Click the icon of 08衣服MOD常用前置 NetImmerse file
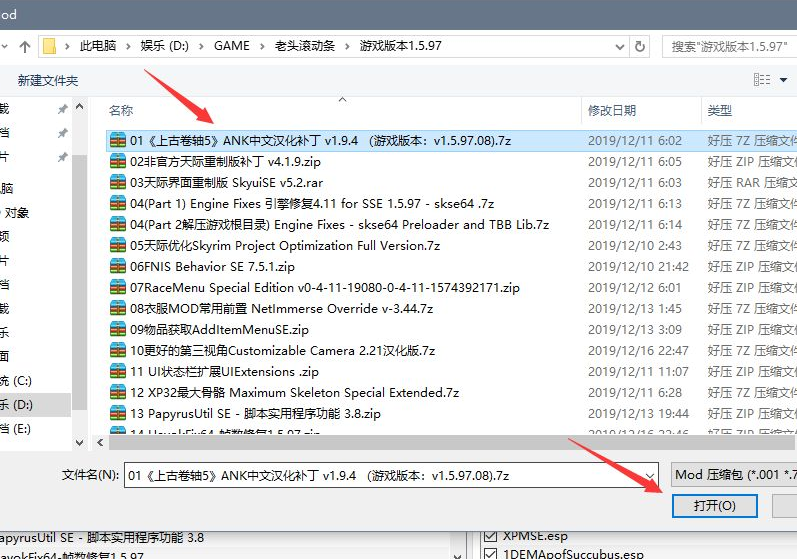The image size is (797, 559). (117, 308)
